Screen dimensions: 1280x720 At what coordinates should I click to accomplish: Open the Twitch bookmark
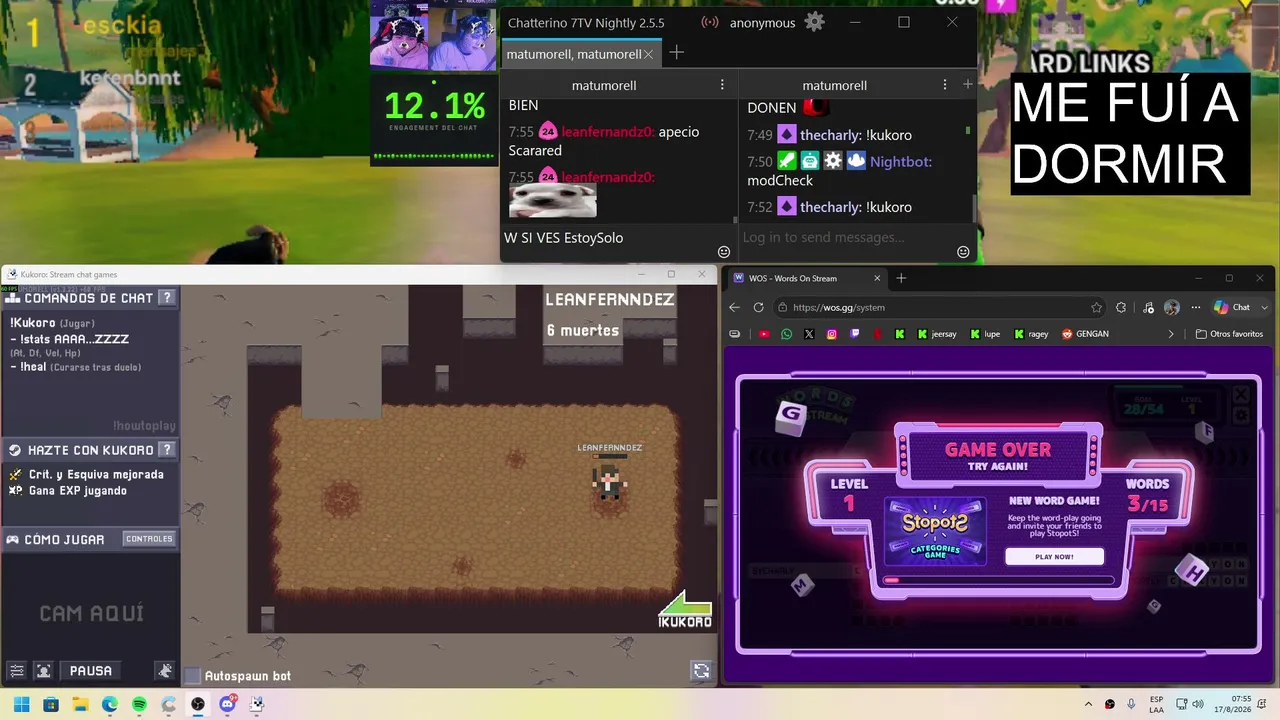tap(855, 334)
